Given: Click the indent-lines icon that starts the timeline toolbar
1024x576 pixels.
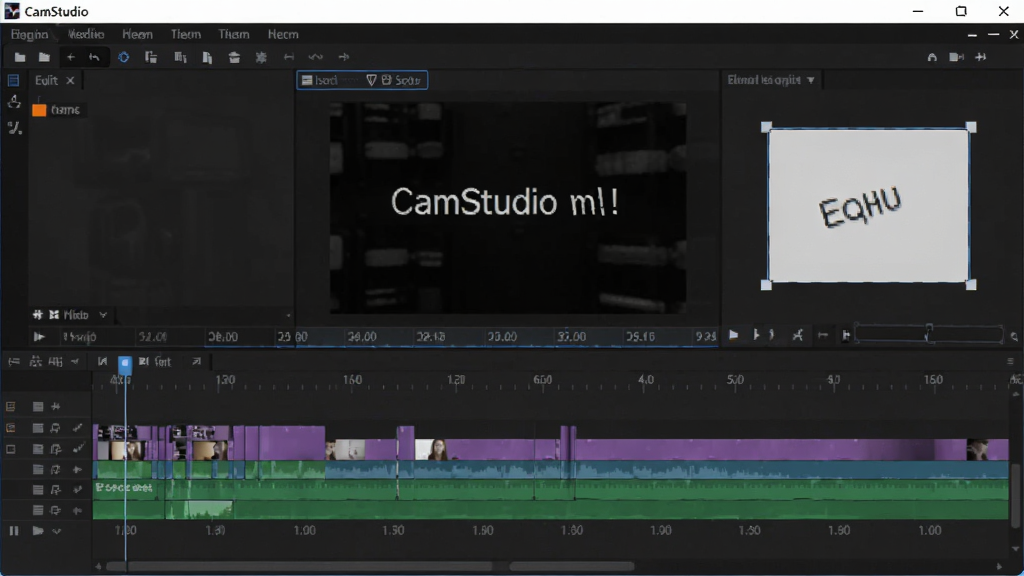Looking at the screenshot, I should 14,361.
